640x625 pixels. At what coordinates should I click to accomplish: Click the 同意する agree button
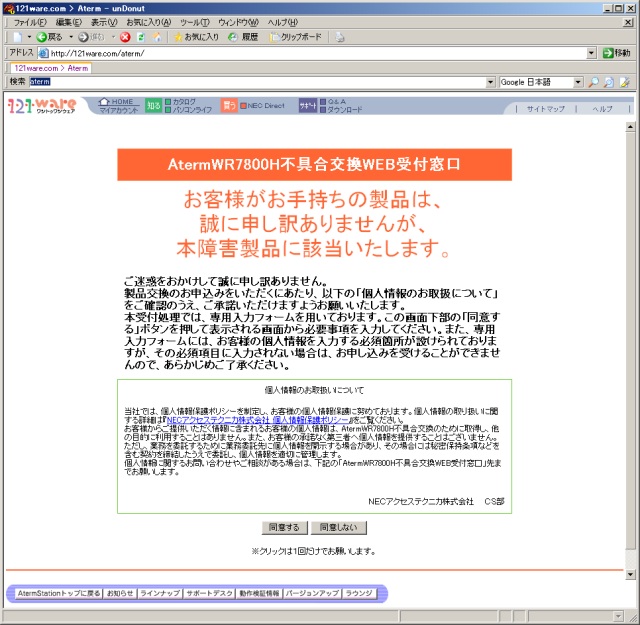(284, 527)
